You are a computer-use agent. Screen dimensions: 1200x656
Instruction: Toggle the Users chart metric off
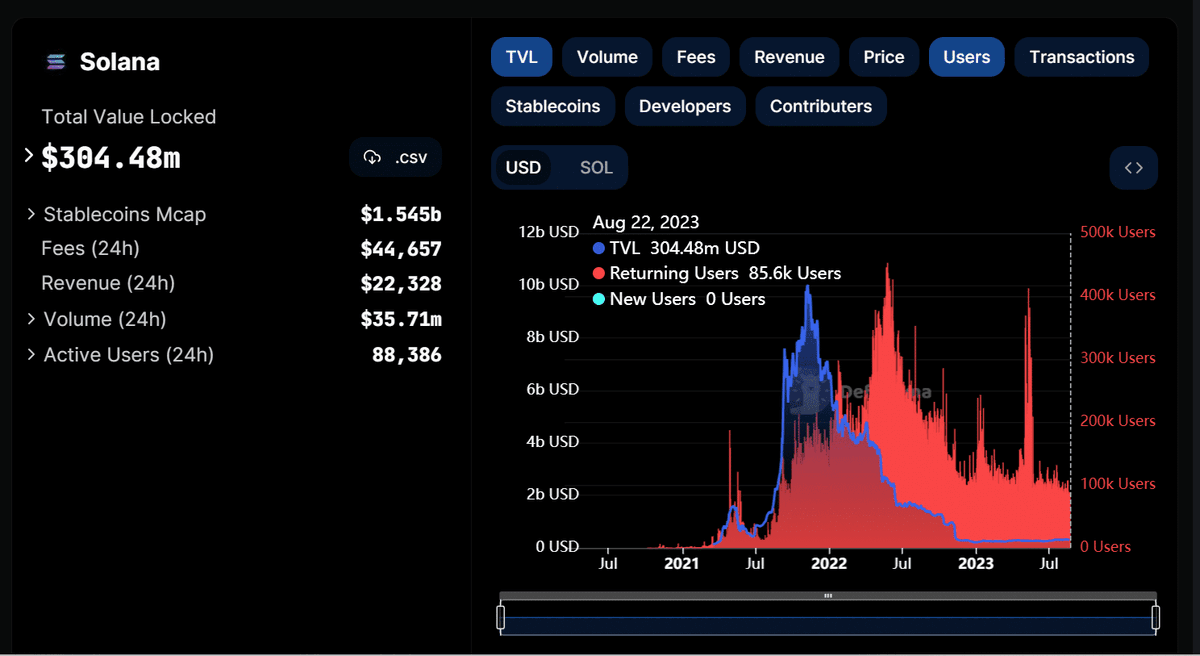coord(967,57)
